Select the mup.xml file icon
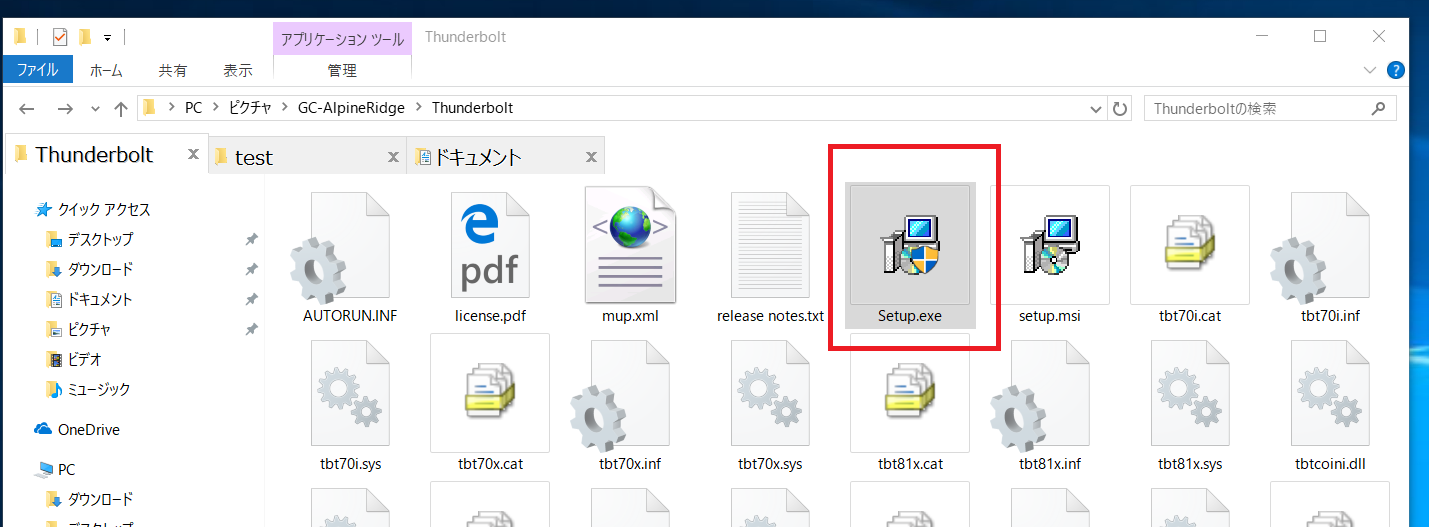The image size is (1429, 527). (630, 245)
